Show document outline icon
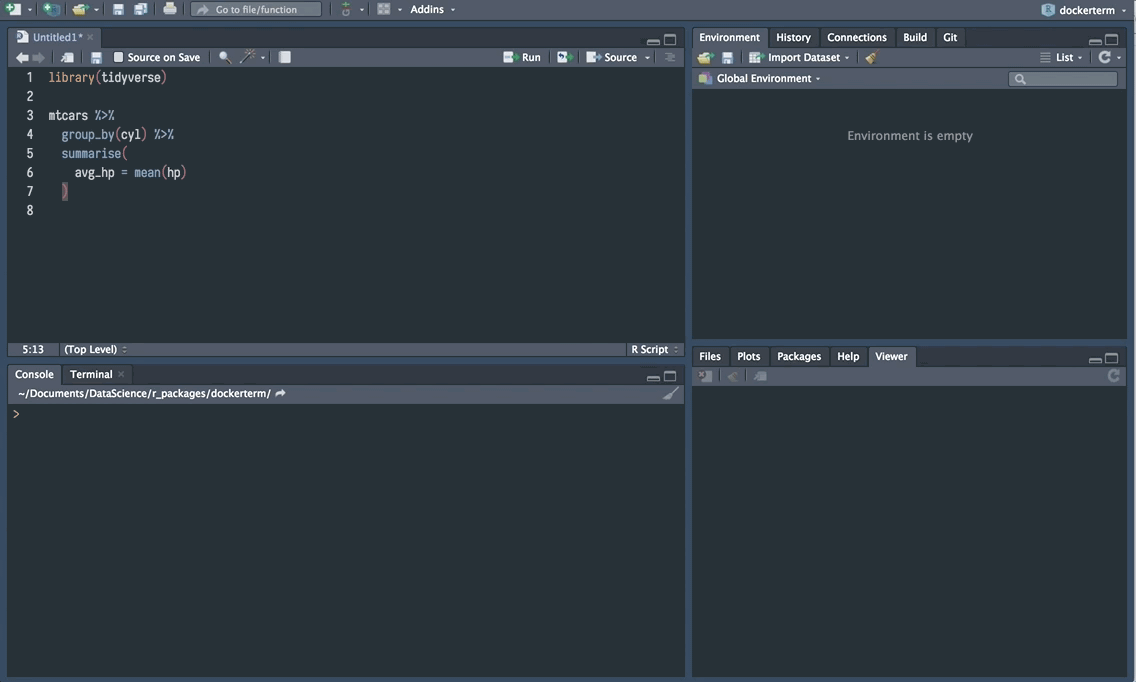Viewport: 1136px width, 682px height. coord(670,57)
